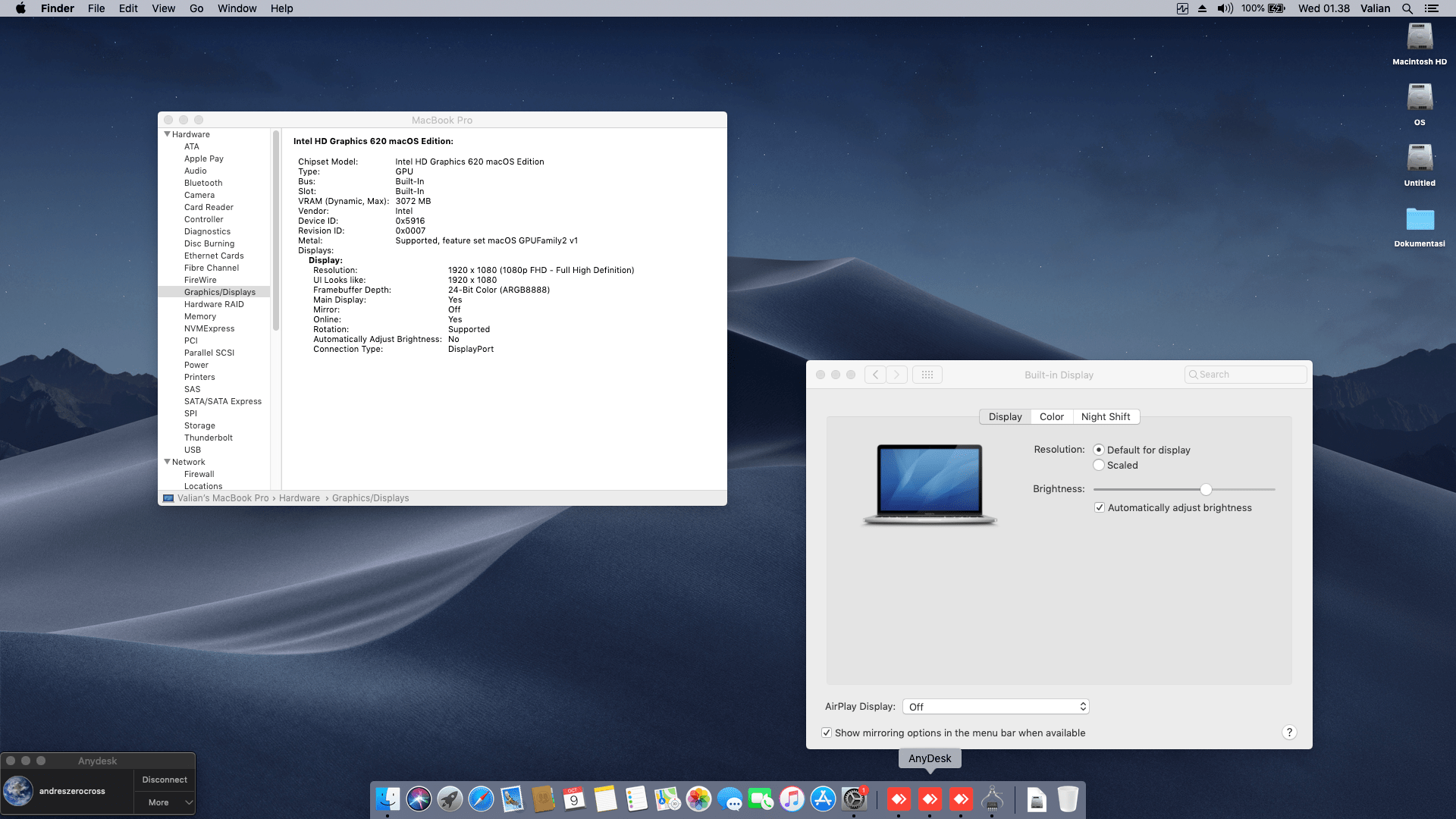
Task: Open Messages app in Dock
Action: [730, 799]
